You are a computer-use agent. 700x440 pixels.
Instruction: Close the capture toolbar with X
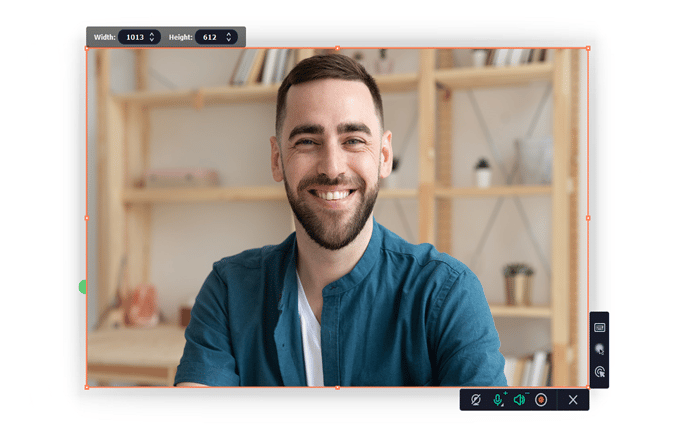tap(573, 400)
